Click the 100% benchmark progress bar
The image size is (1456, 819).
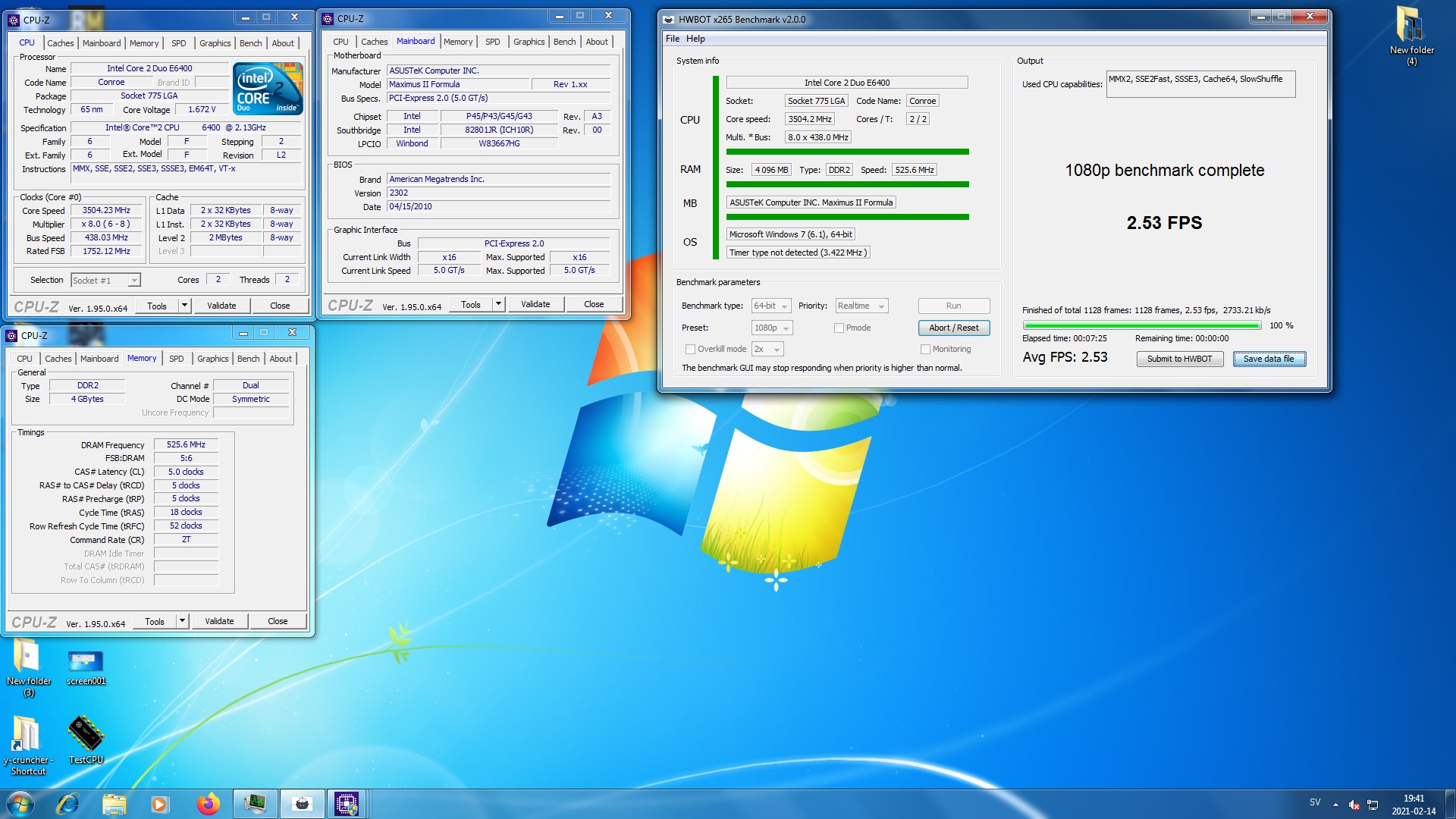point(1142,325)
